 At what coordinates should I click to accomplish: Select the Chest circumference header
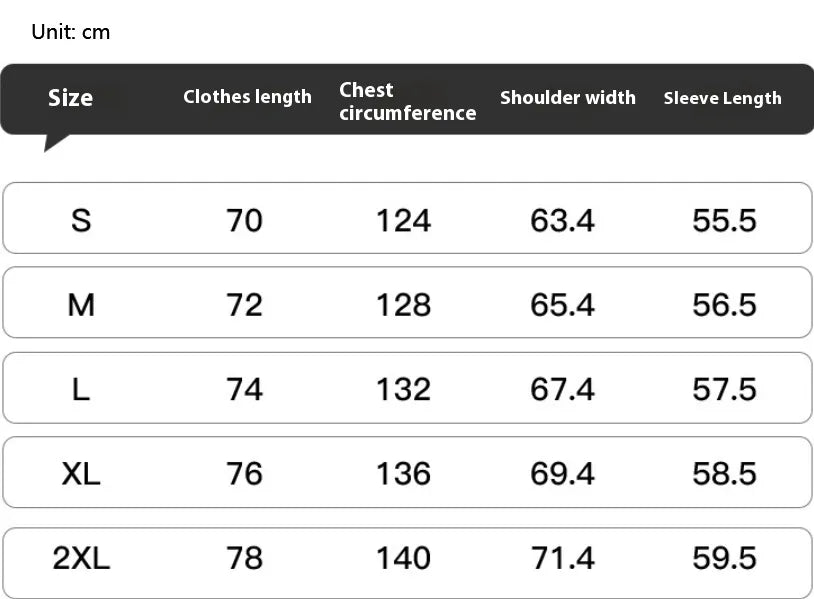[407, 101]
